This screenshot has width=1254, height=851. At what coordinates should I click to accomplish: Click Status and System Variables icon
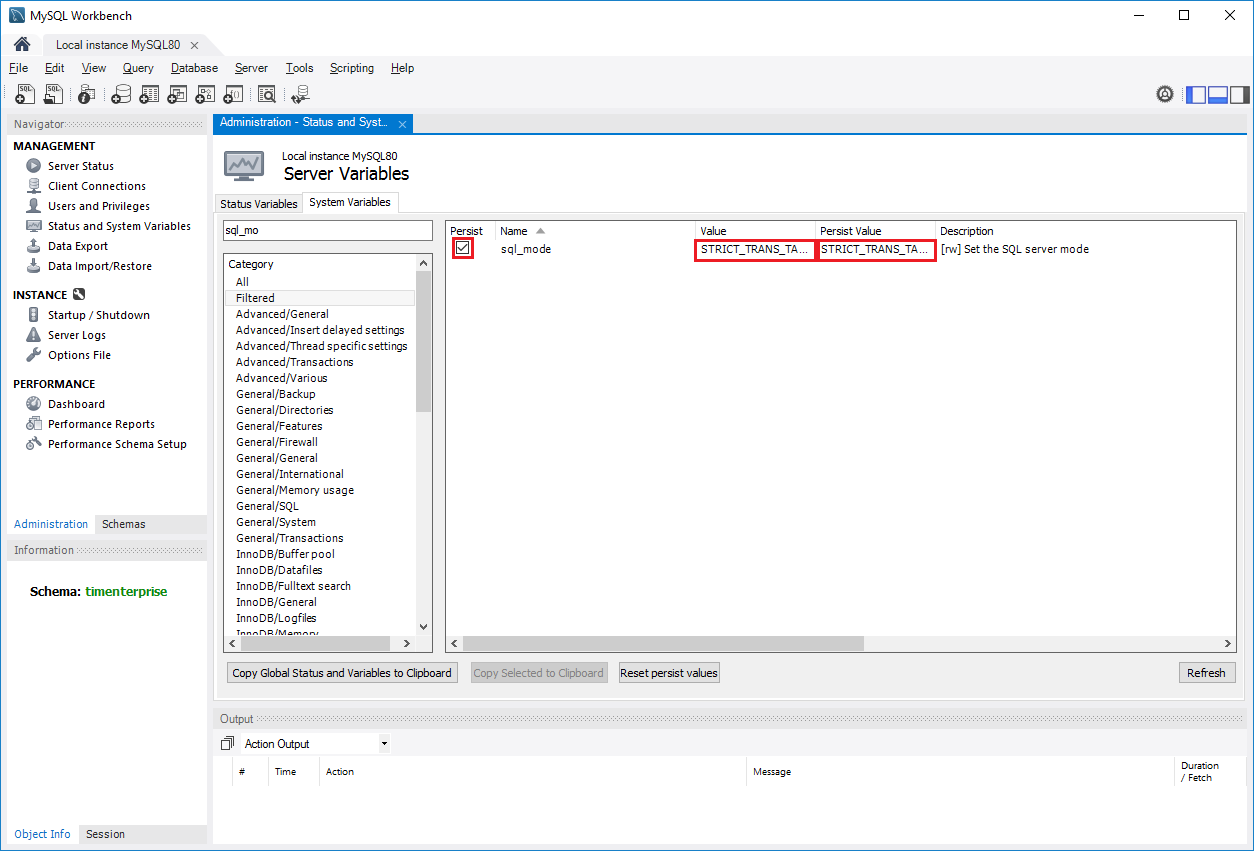[33, 226]
